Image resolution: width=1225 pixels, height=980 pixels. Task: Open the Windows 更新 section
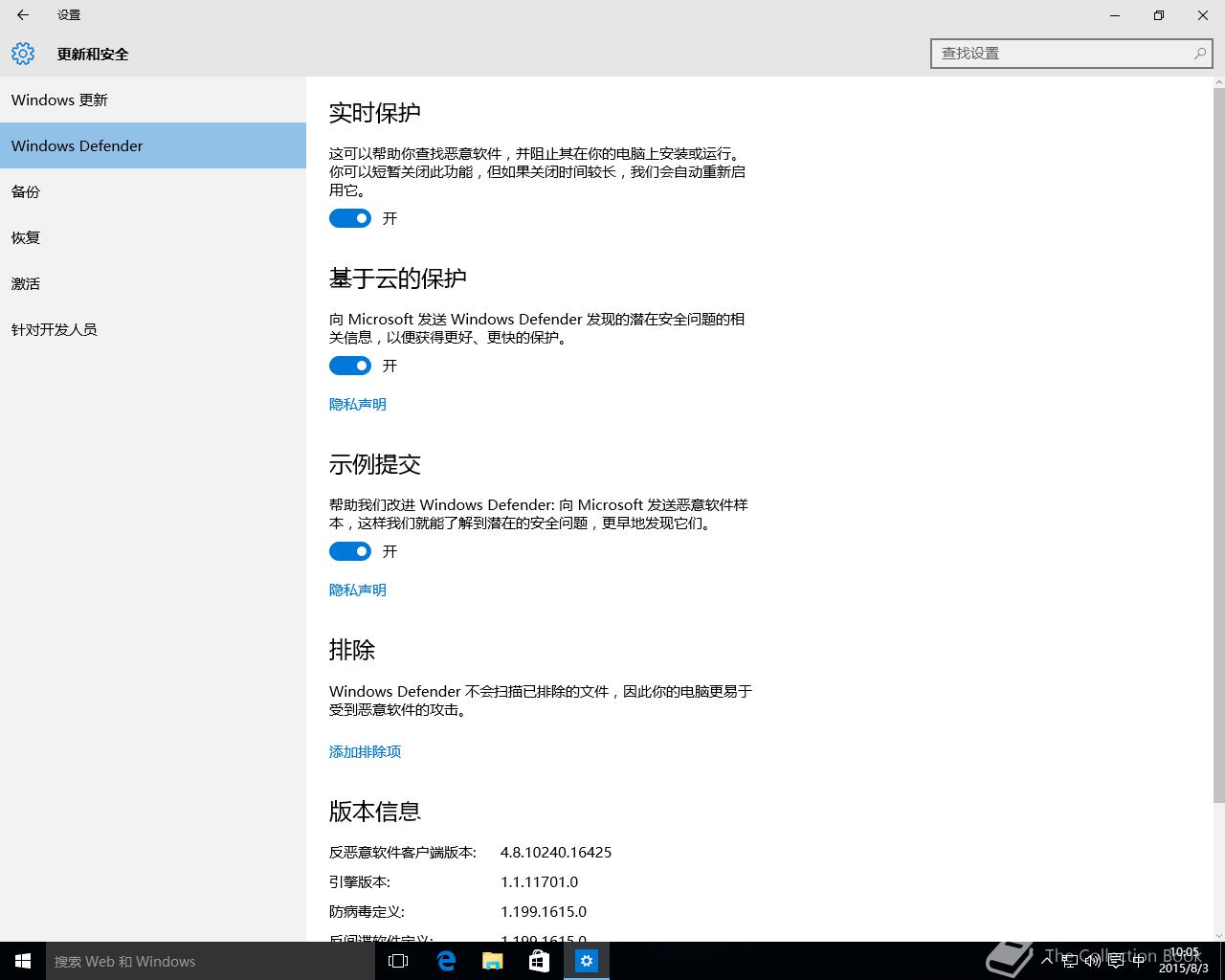click(153, 100)
